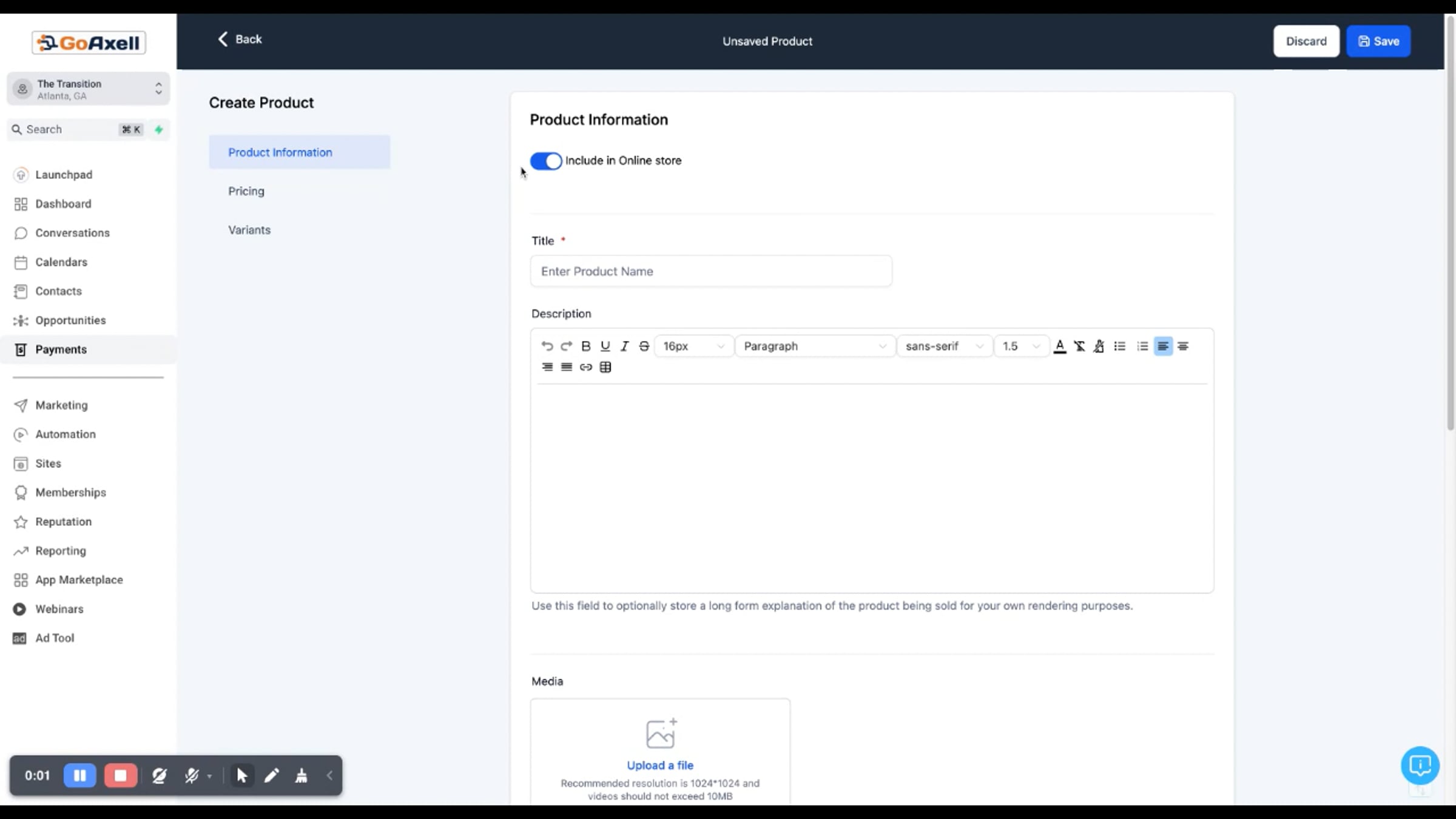1456x819 pixels.
Task: Select the pen annotation tool
Action: (x=271, y=775)
